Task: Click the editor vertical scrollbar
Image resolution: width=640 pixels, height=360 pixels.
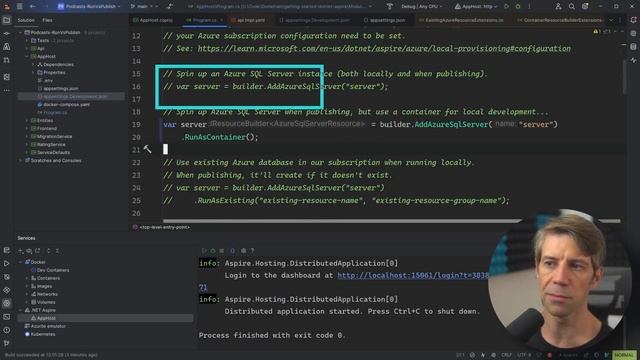Action: [x=624, y=76]
